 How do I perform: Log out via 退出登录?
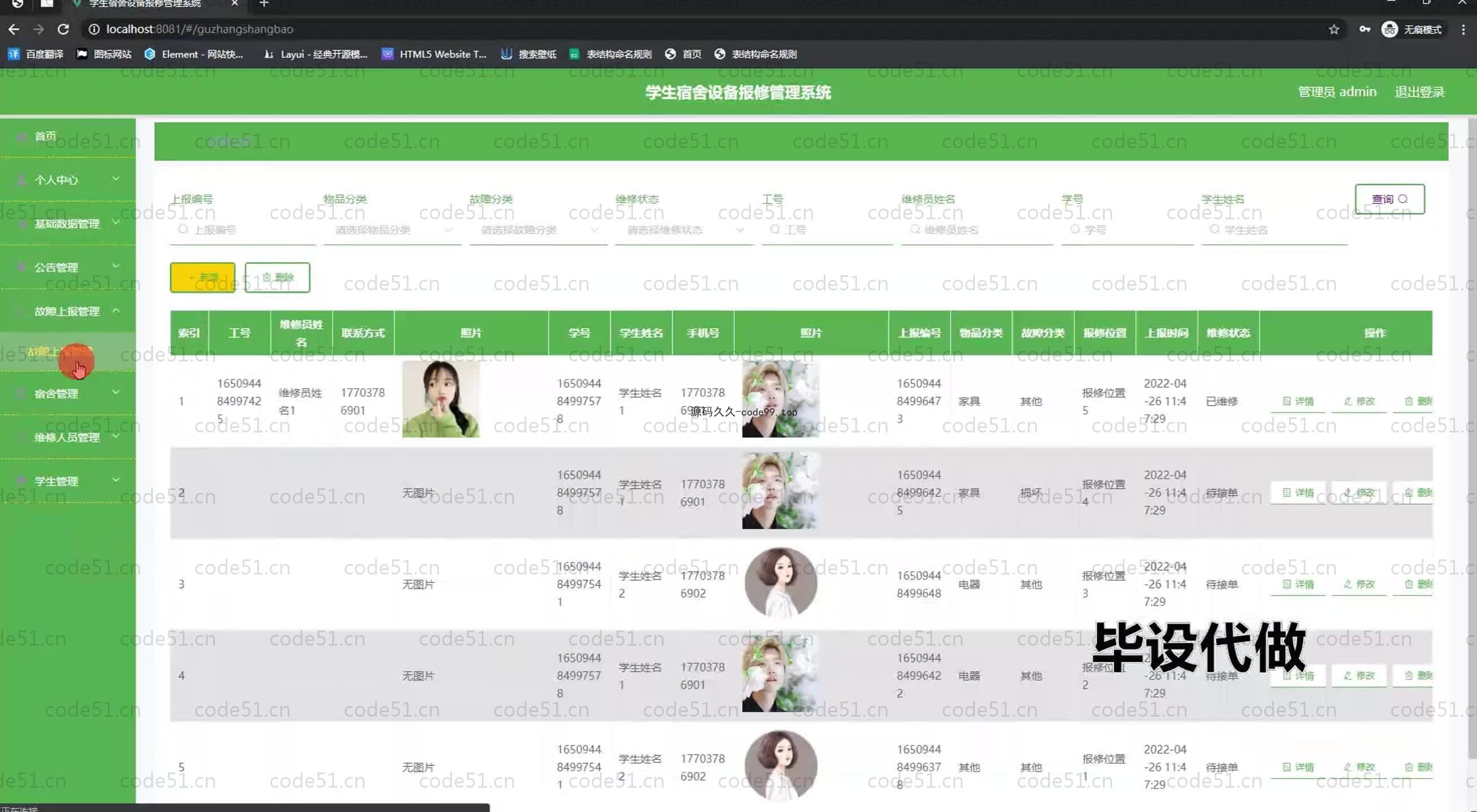(x=1419, y=92)
